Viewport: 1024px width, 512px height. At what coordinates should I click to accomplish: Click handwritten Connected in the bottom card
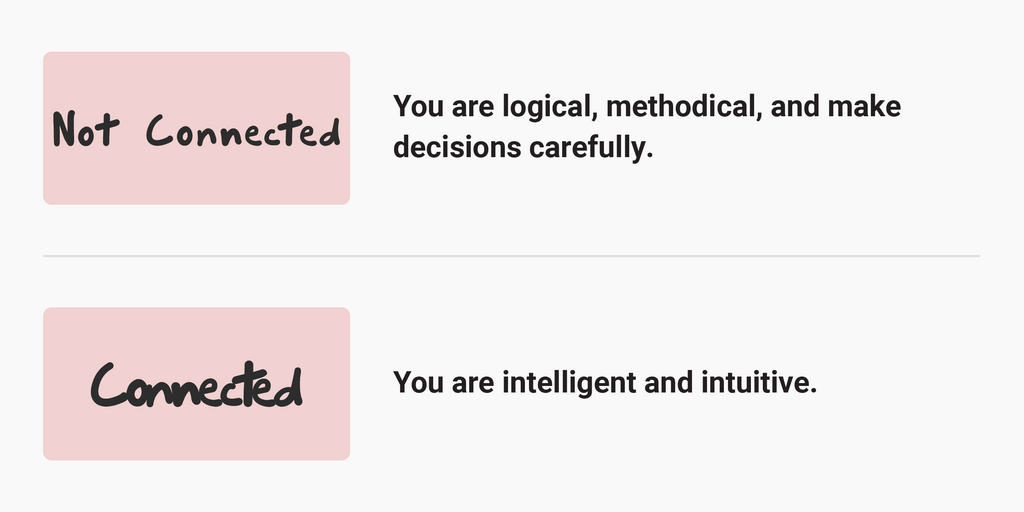197,385
